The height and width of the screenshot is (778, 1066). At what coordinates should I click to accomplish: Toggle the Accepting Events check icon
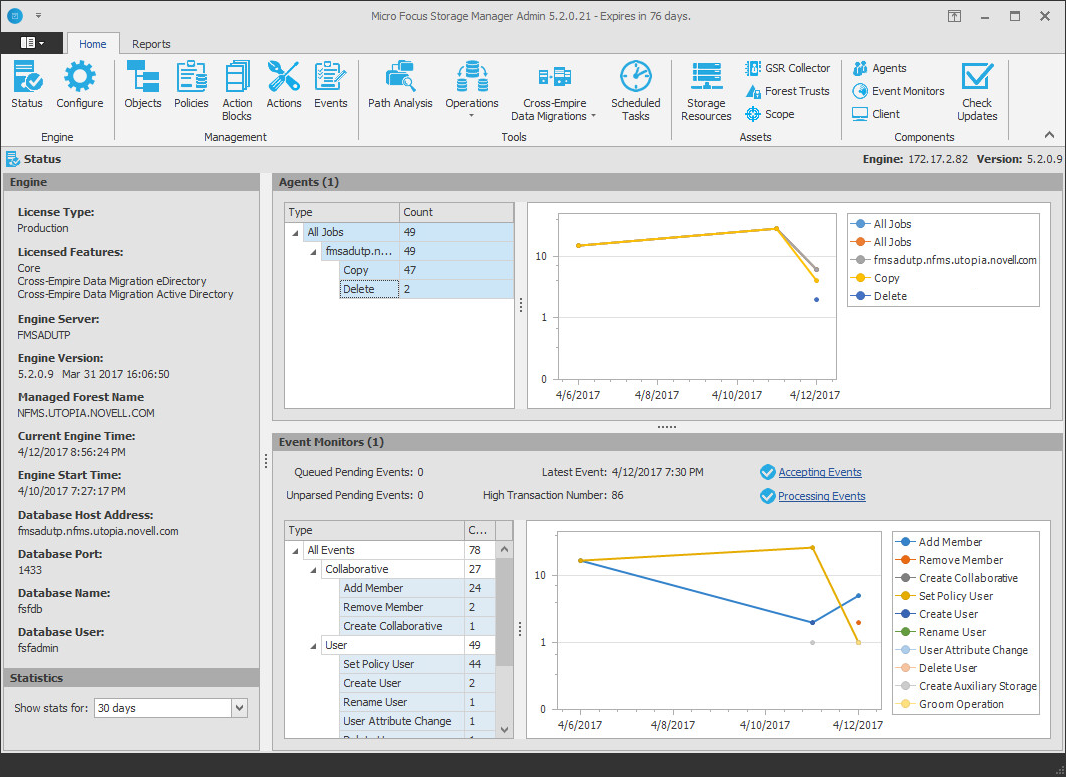point(768,472)
